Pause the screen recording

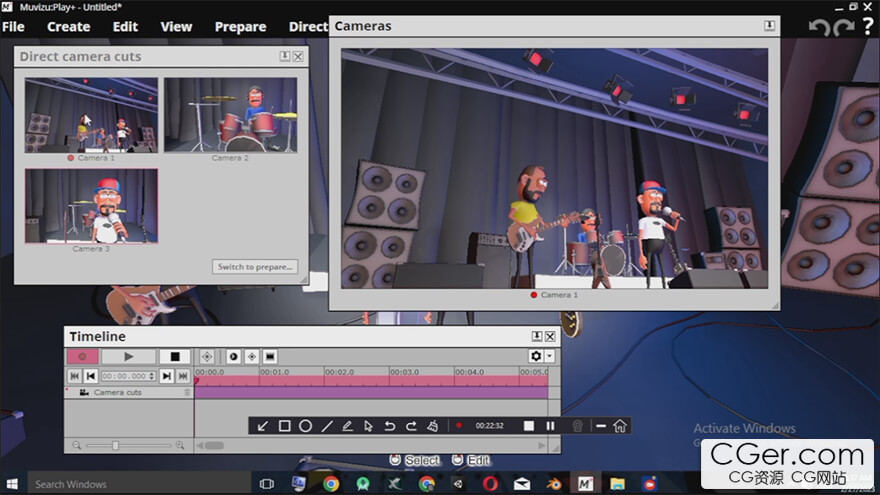coord(551,426)
